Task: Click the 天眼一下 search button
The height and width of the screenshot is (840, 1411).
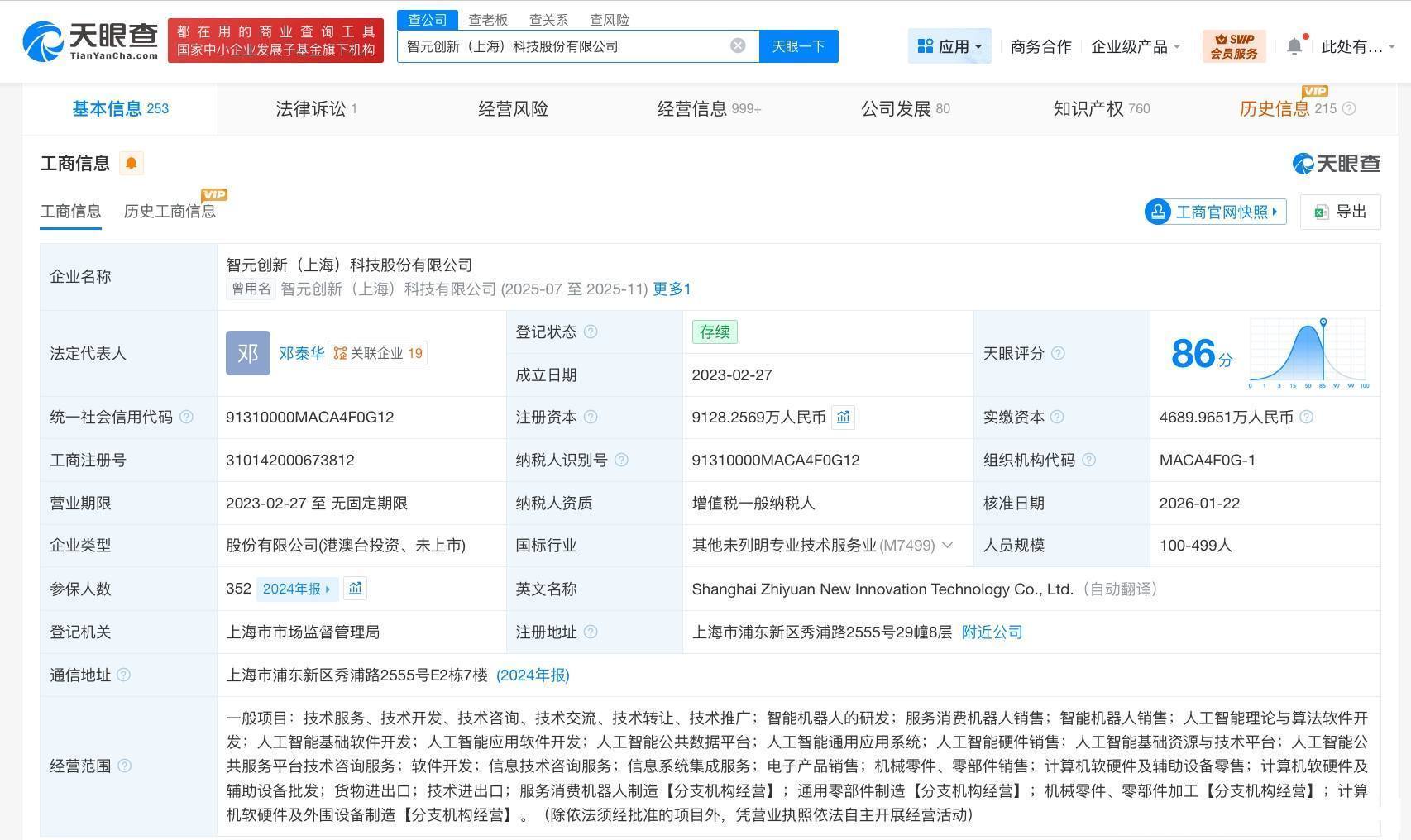Action: click(x=798, y=46)
